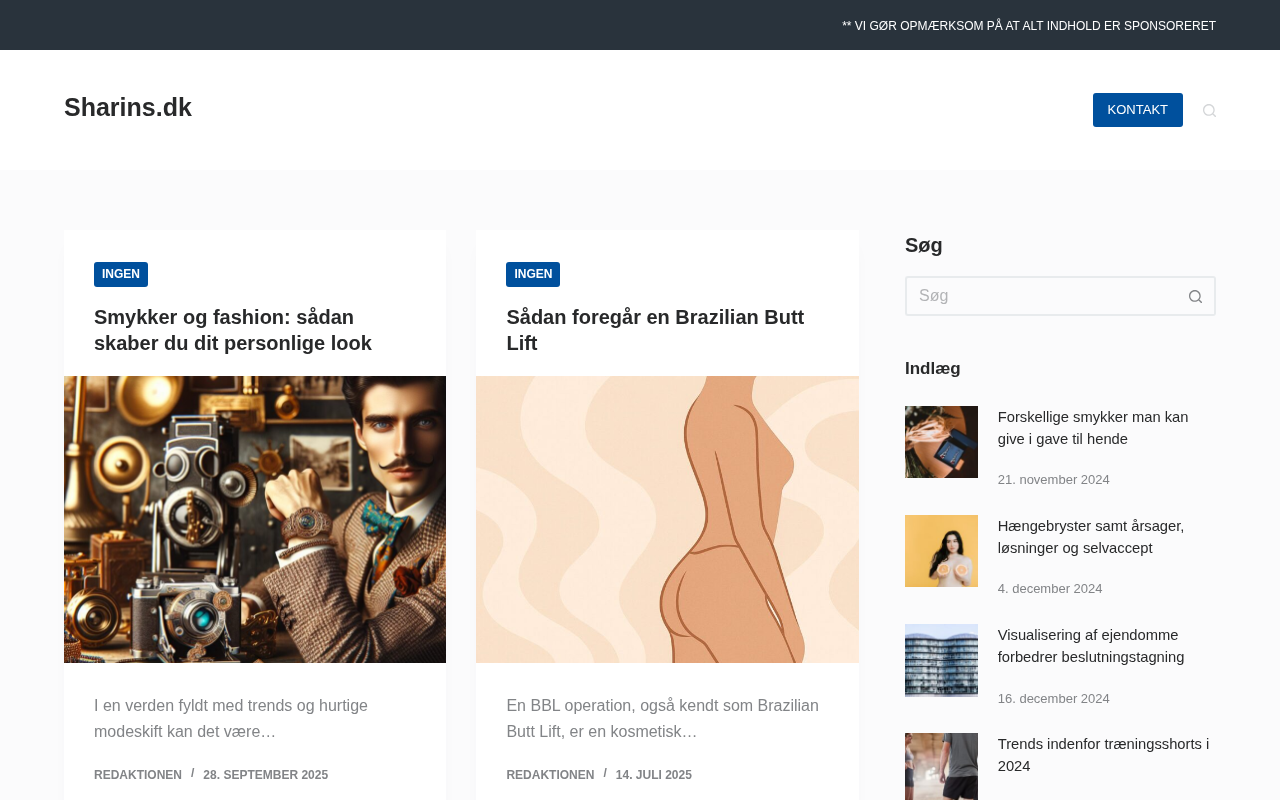Open Trends indenfor træningsshorts post
1280x800 pixels.
[x=1103, y=755]
